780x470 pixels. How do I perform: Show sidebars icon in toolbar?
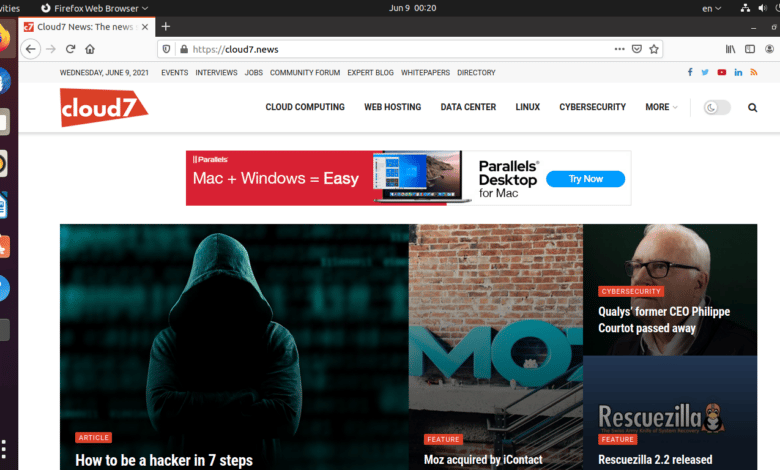tap(750, 49)
